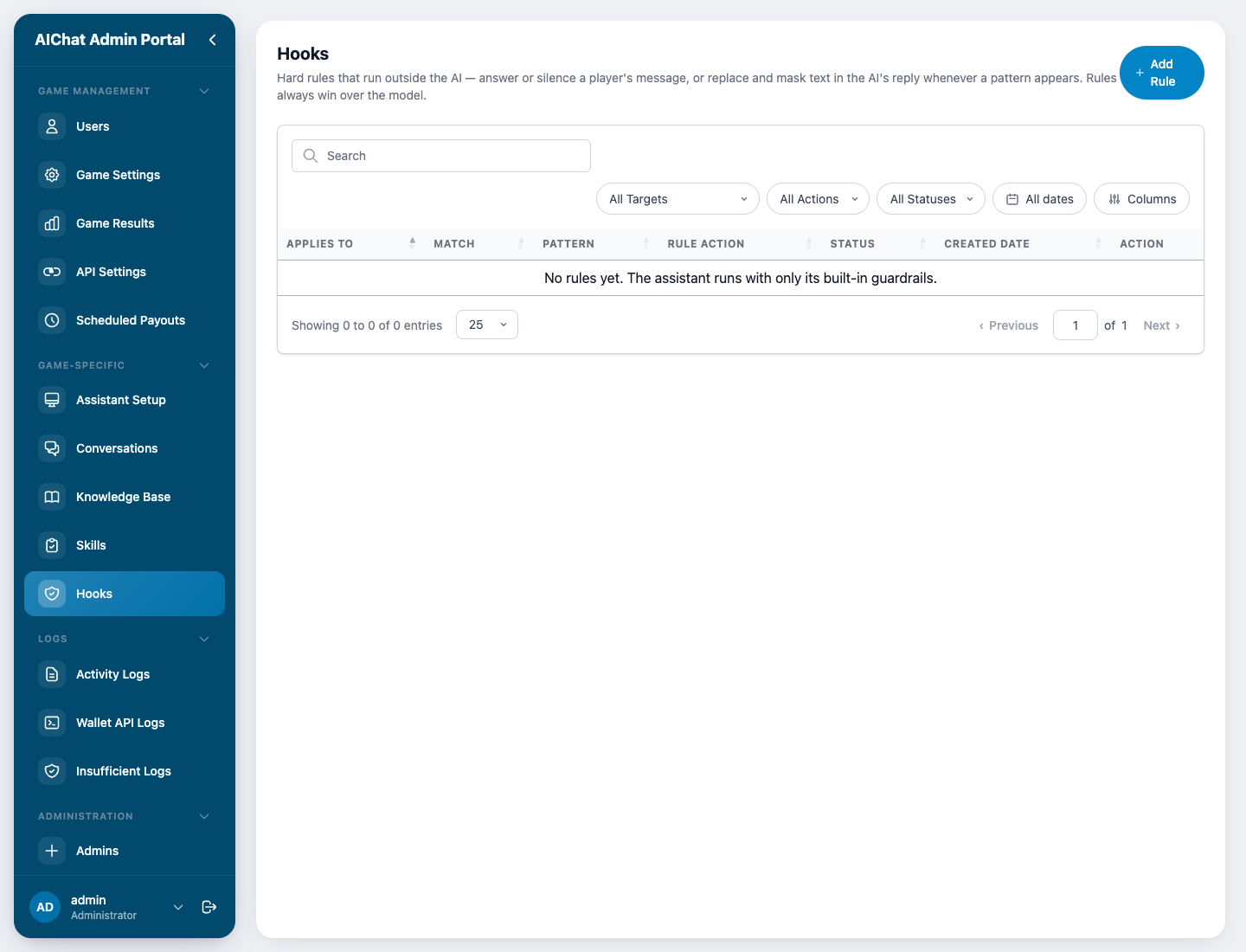Click the Game Results bar chart icon
Viewport: 1246px width, 952px height.
[x=52, y=223]
